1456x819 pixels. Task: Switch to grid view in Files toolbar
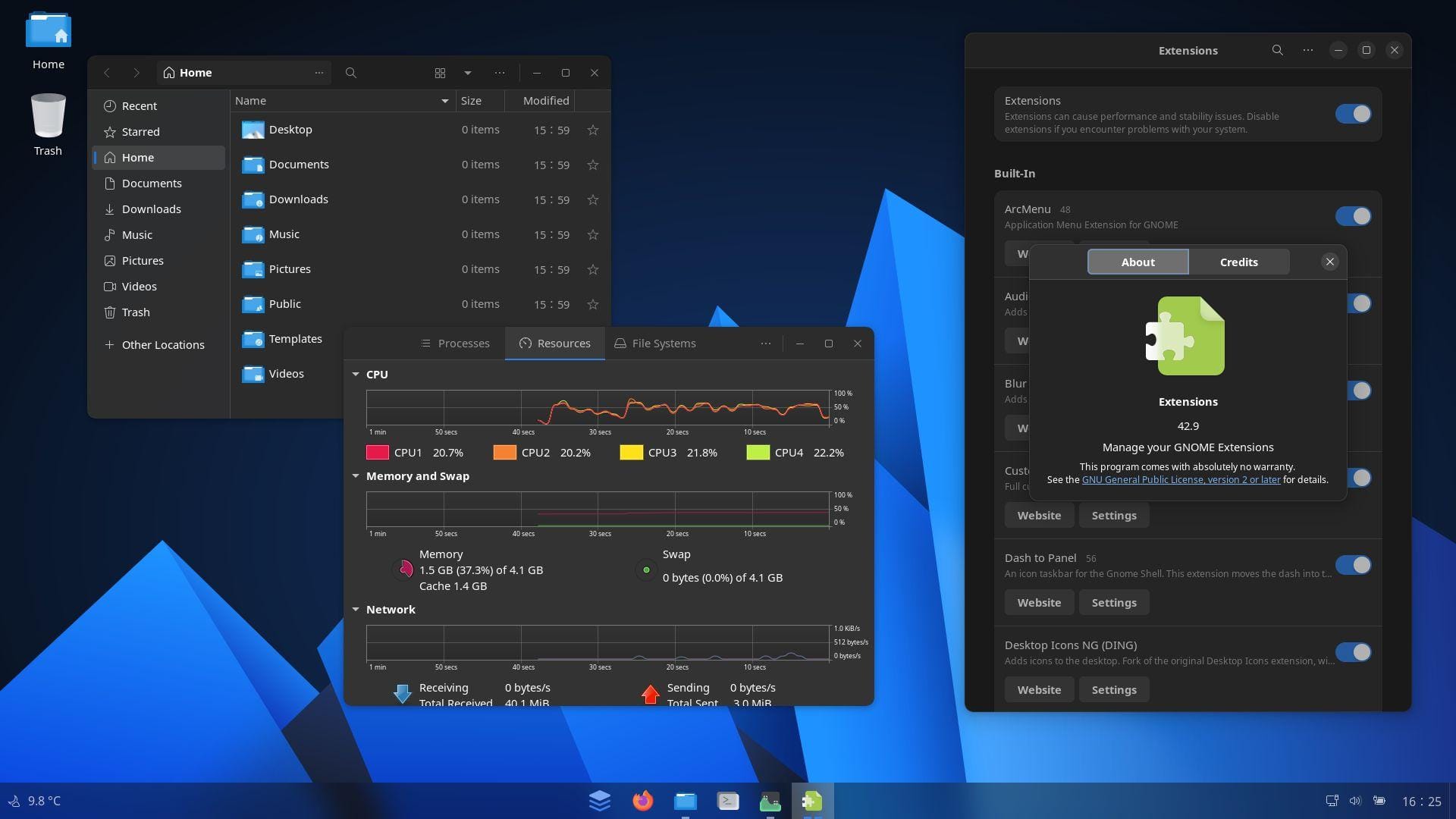(440, 72)
